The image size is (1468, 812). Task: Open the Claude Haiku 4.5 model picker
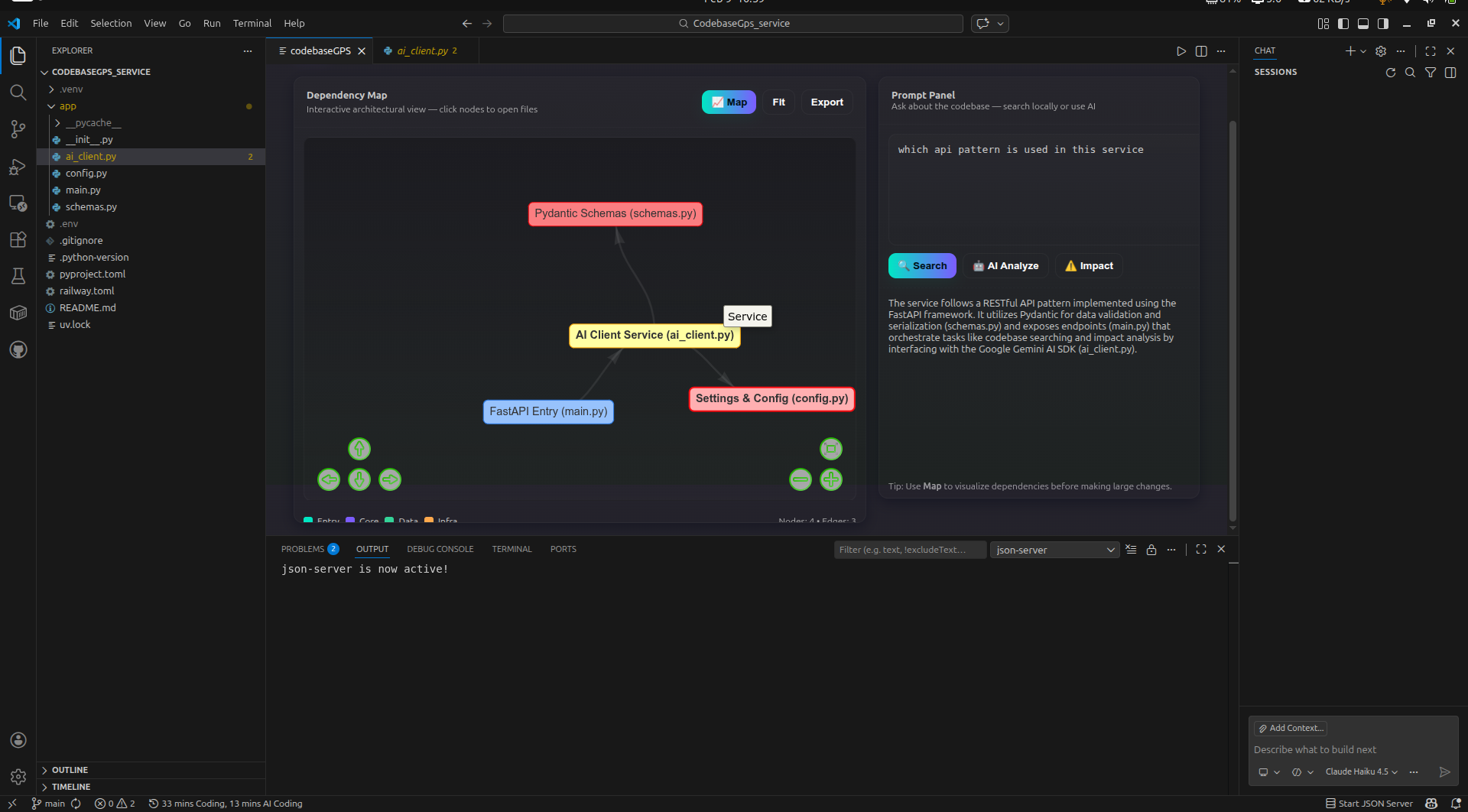click(1361, 772)
